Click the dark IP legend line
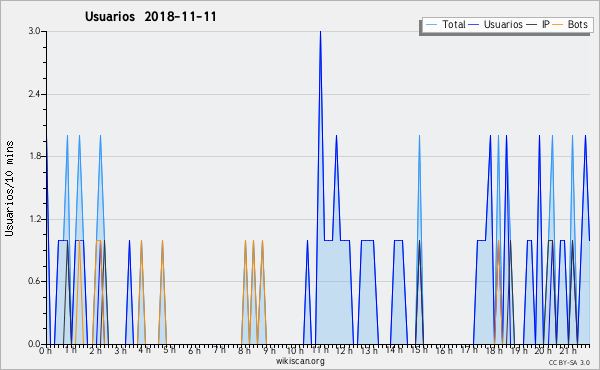The width and height of the screenshot is (600, 370). pyautogui.click(x=532, y=24)
